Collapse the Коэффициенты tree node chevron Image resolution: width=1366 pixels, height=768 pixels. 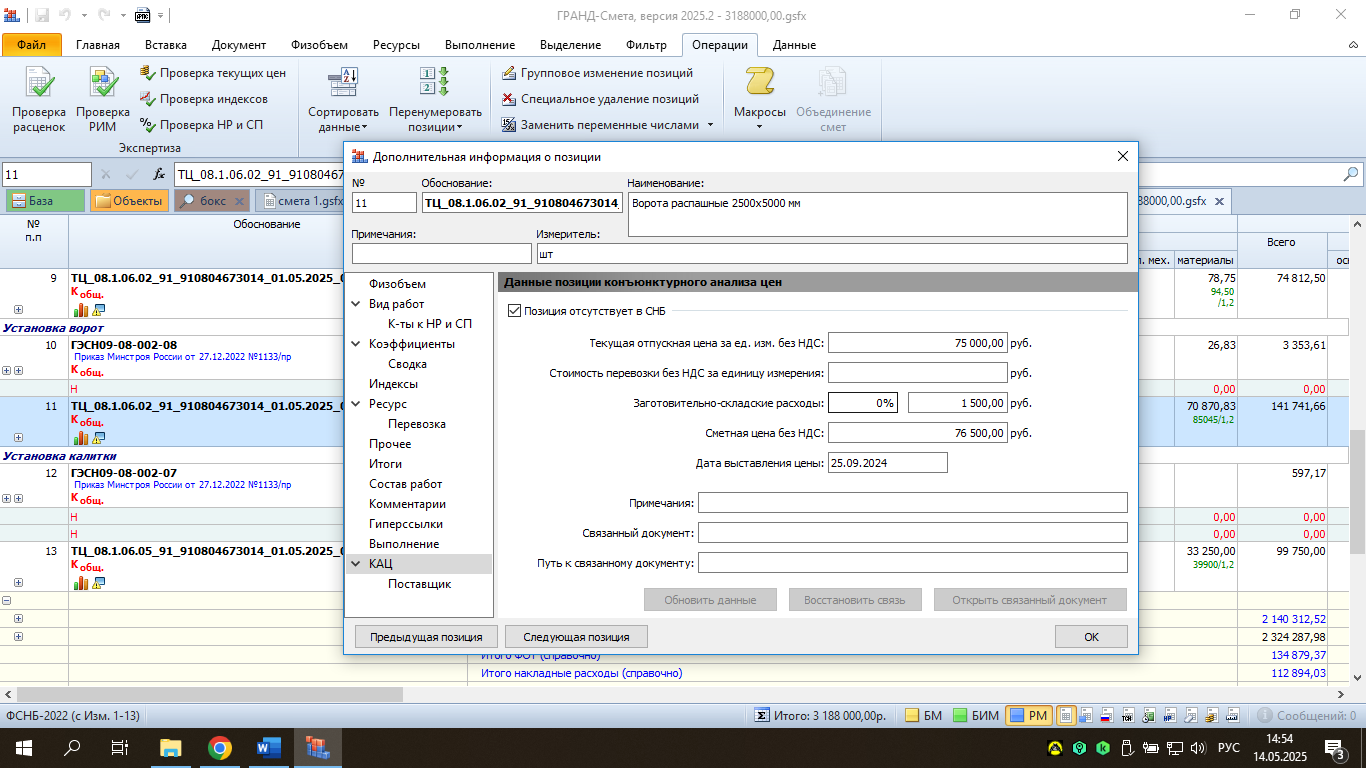click(x=356, y=344)
